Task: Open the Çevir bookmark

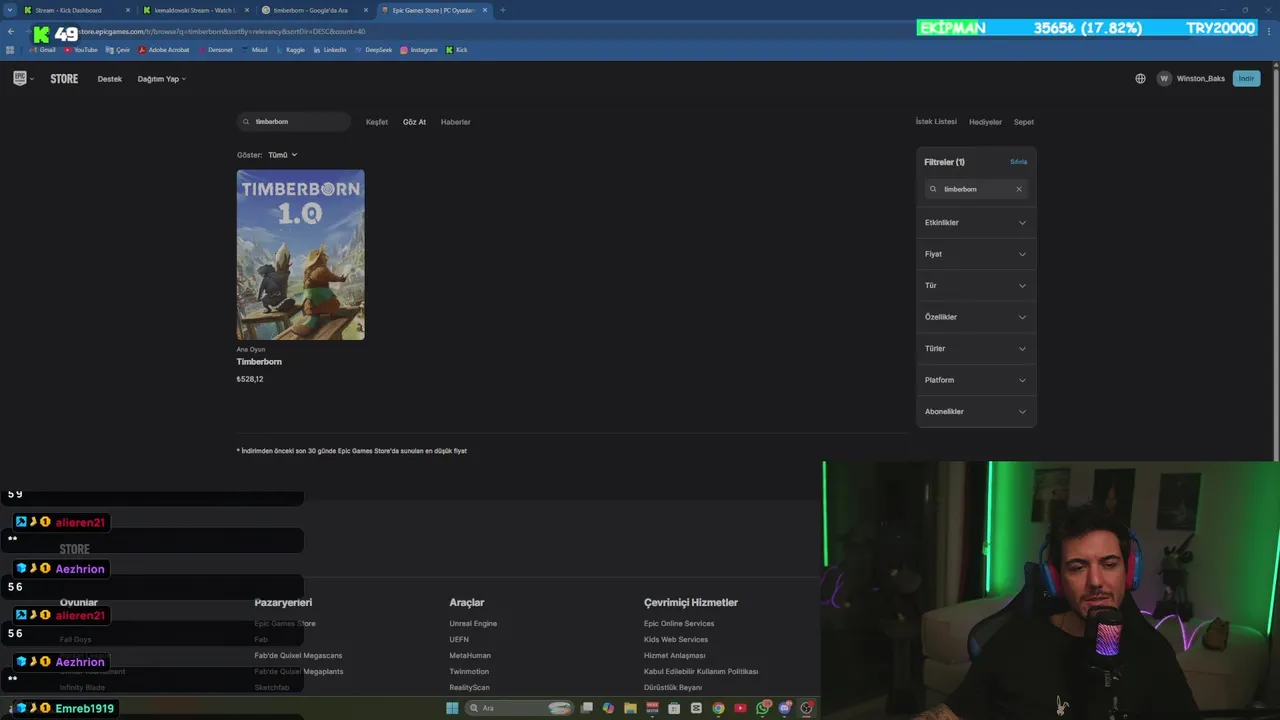Action: tap(118, 49)
